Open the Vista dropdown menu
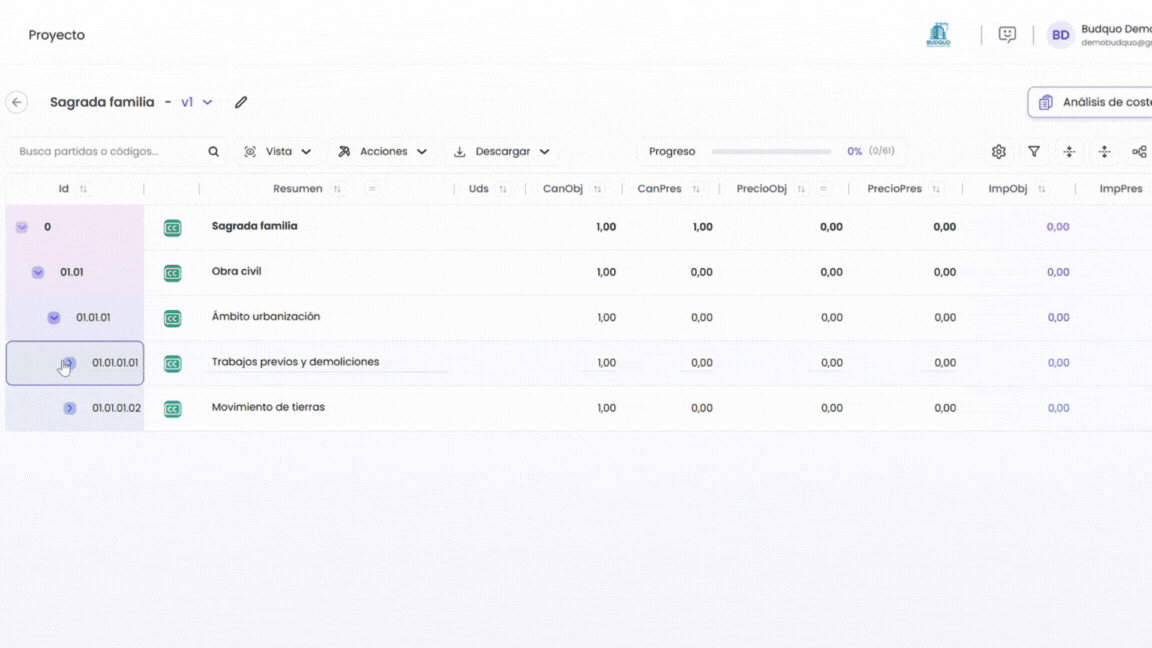Image resolution: width=1152 pixels, height=648 pixels. [278, 152]
